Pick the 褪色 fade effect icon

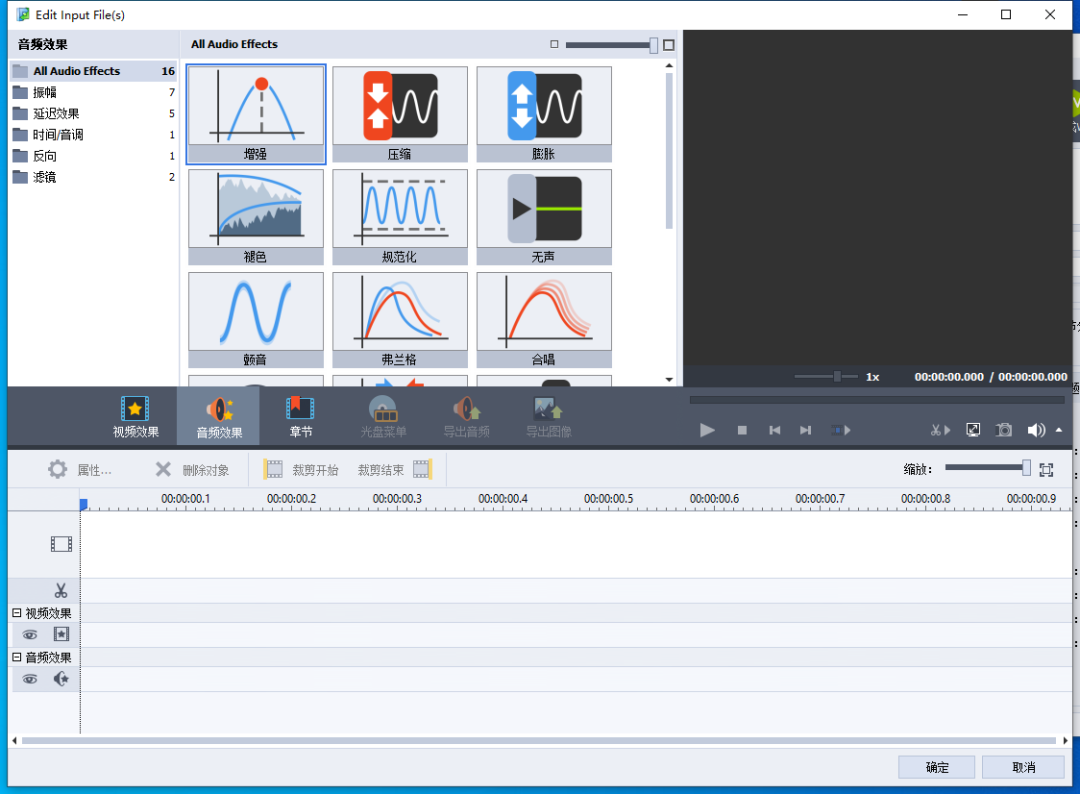tap(256, 217)
